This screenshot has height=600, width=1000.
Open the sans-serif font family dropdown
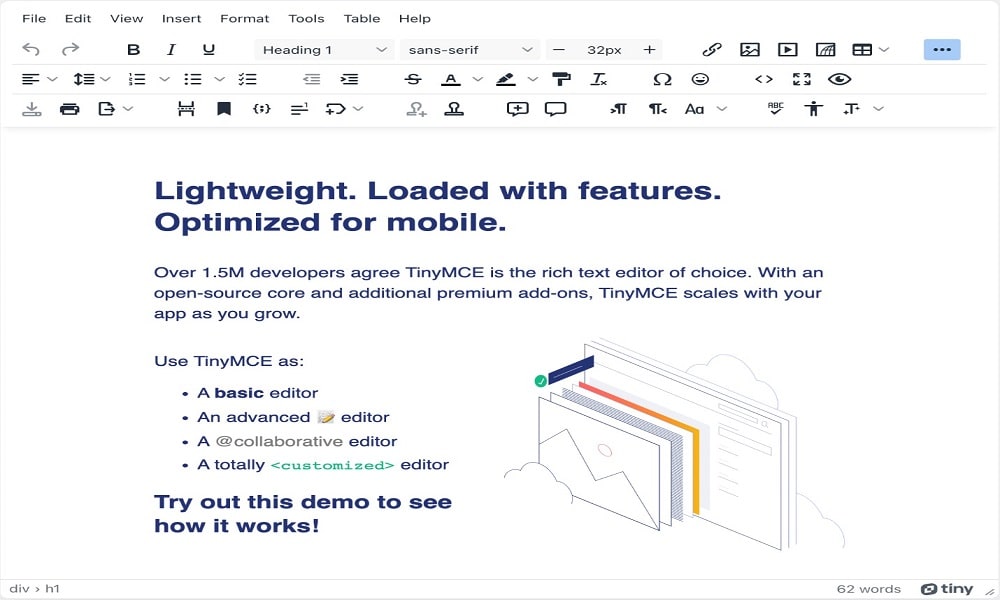470,49
